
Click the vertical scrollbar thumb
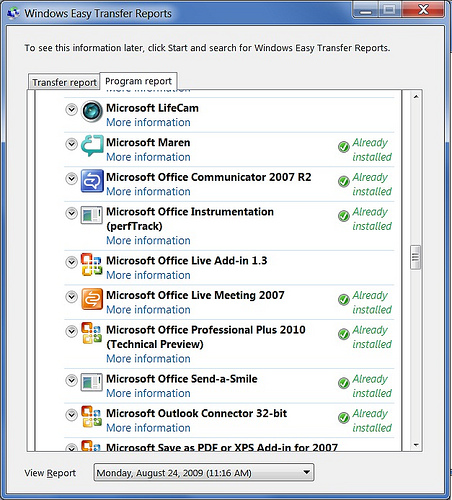415,257
